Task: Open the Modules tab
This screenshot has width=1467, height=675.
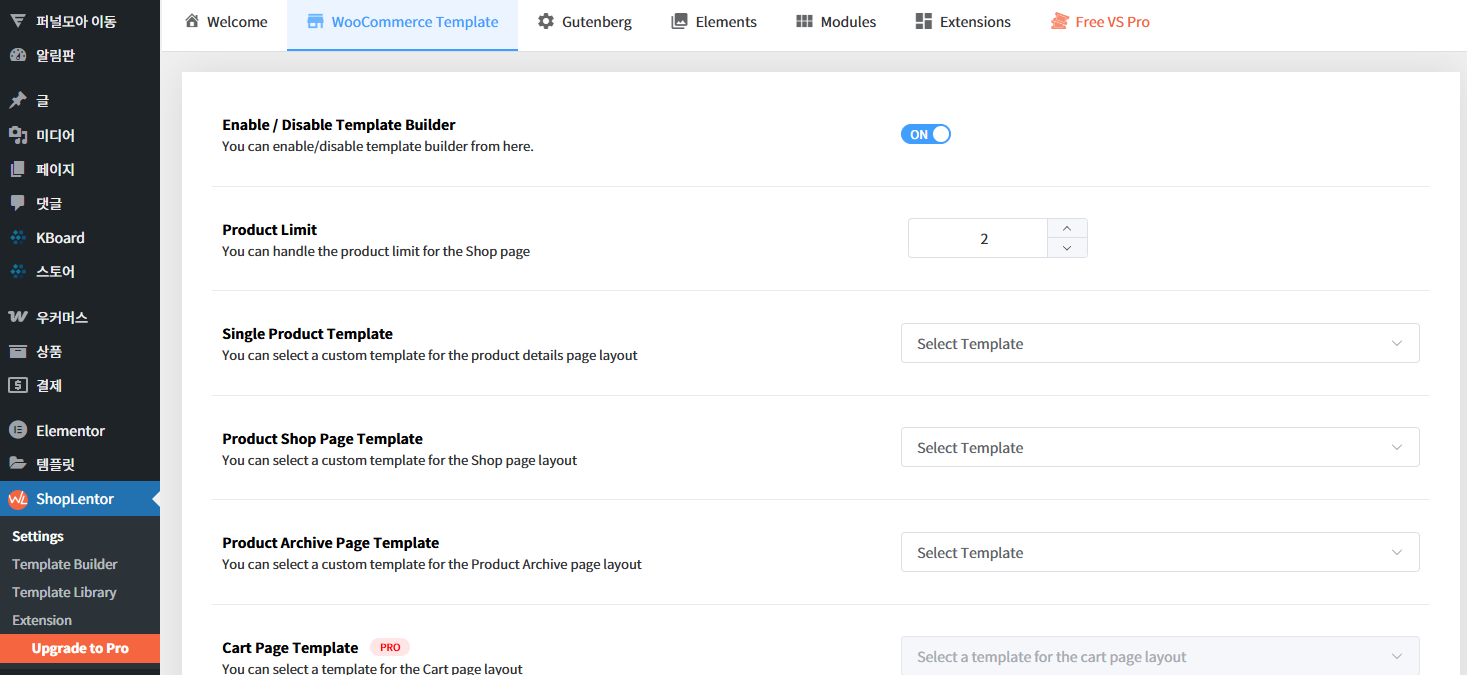Action: pos(836,22)
